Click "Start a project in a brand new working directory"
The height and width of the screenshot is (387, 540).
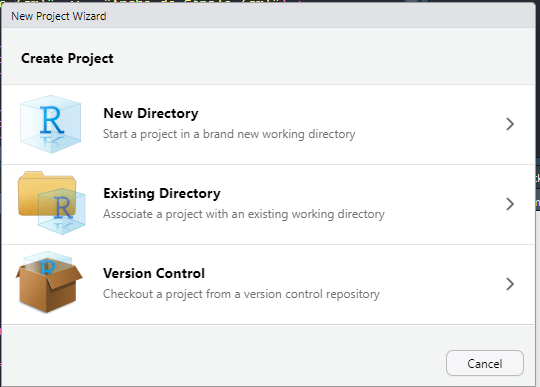point(229,134)
